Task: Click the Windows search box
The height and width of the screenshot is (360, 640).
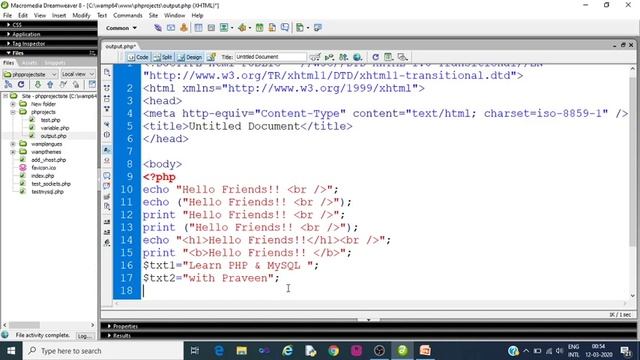Action: [x=104, y=351]
